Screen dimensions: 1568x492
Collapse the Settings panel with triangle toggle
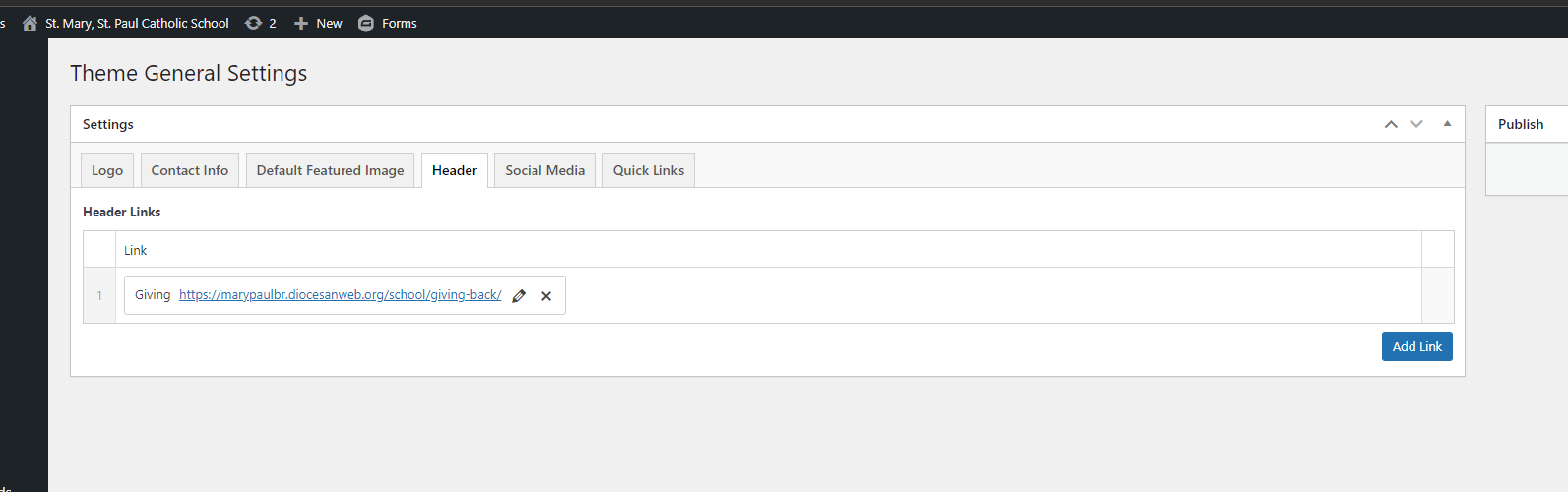point(1447,124)
